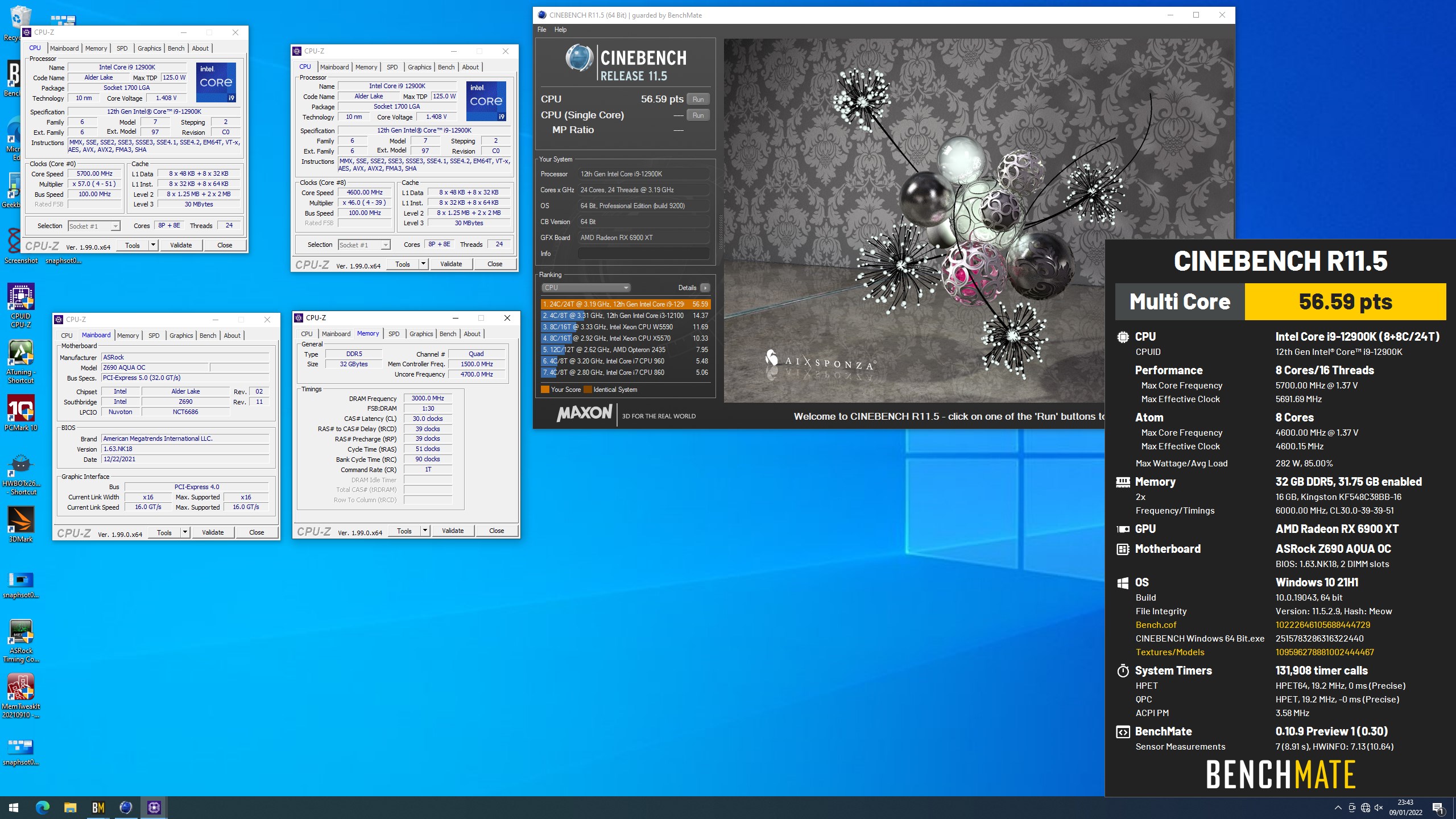
Task: Switch to Bench tab in second CPU-Z
Action: 446,67
